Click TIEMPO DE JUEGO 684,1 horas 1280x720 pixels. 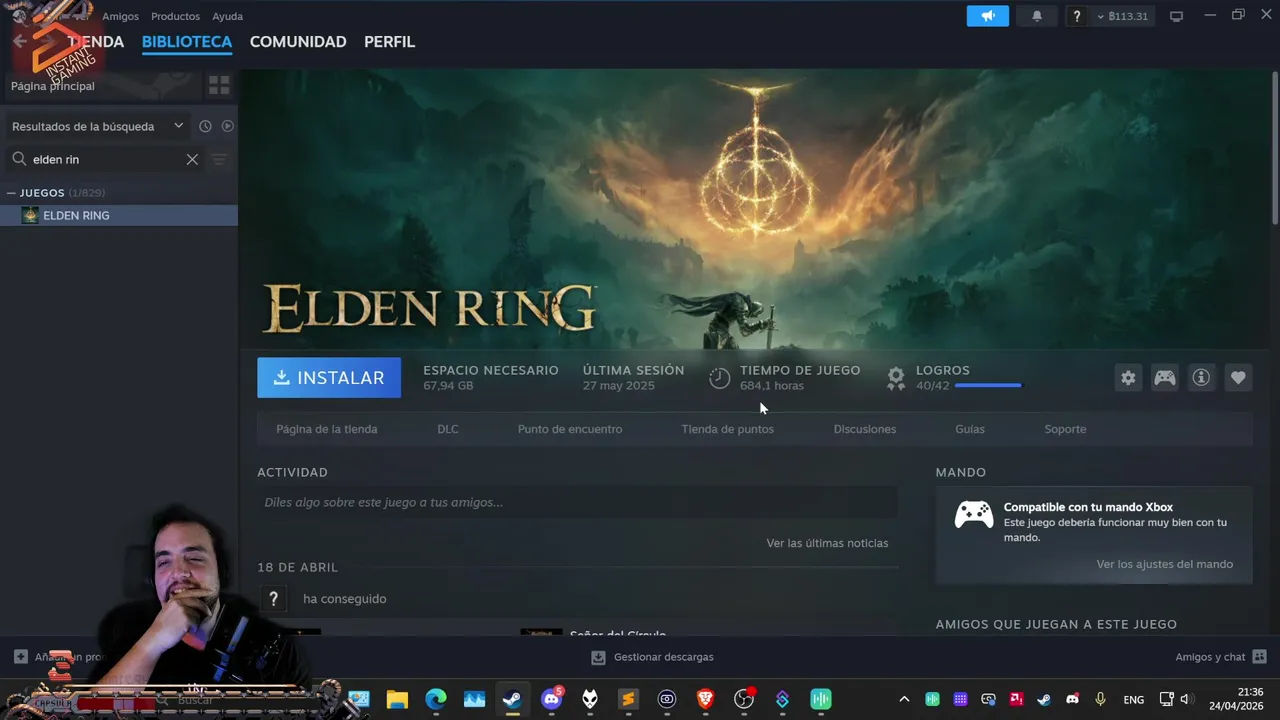coord(800,378)
